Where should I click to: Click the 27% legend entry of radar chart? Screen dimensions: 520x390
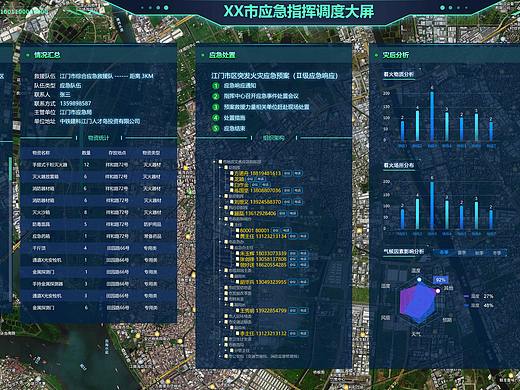point(479,296)
